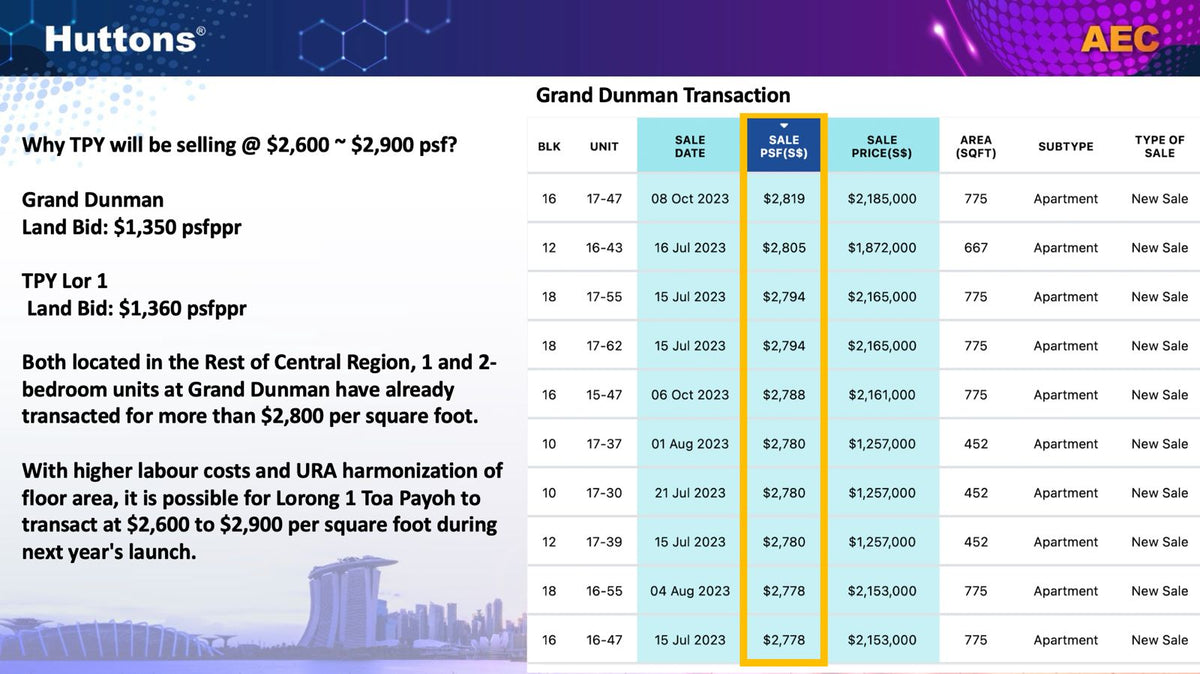This screenshot has height=674, width=1200.
Task: Sort by the AREA (SQFT) column header
Action: (x=976, y=146)
